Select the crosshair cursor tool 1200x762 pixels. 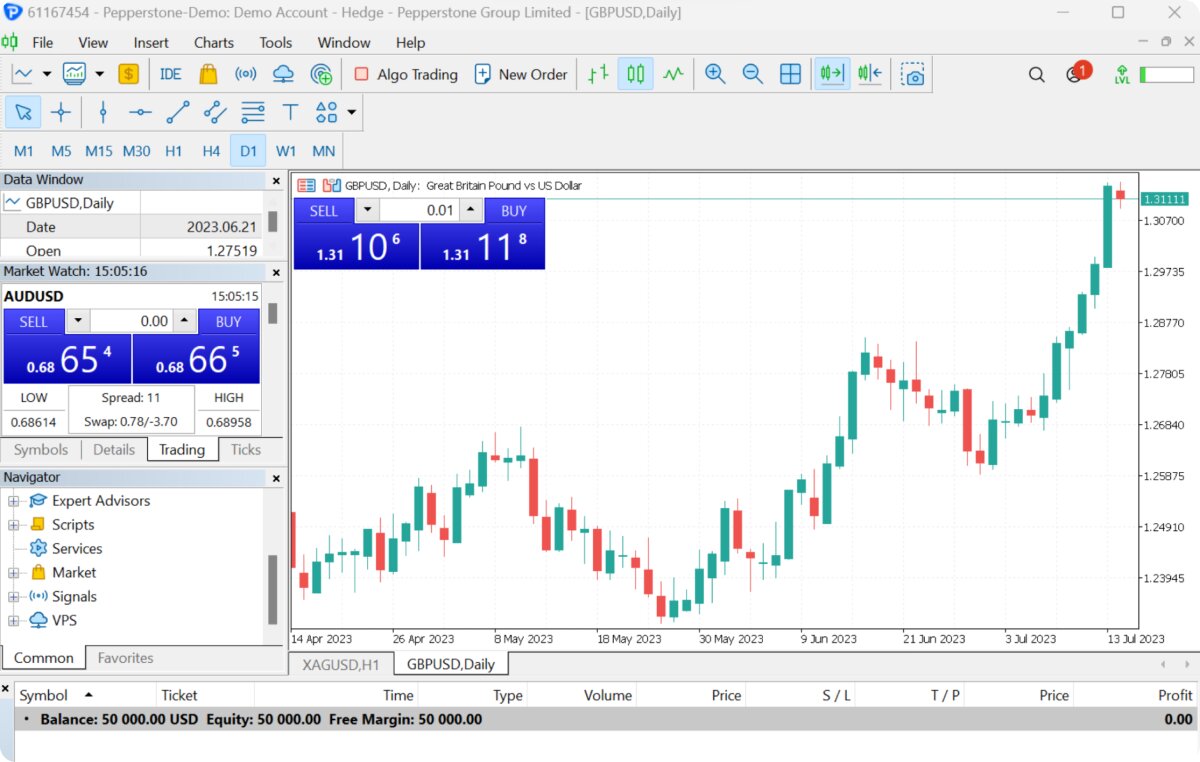click(61, 113)
